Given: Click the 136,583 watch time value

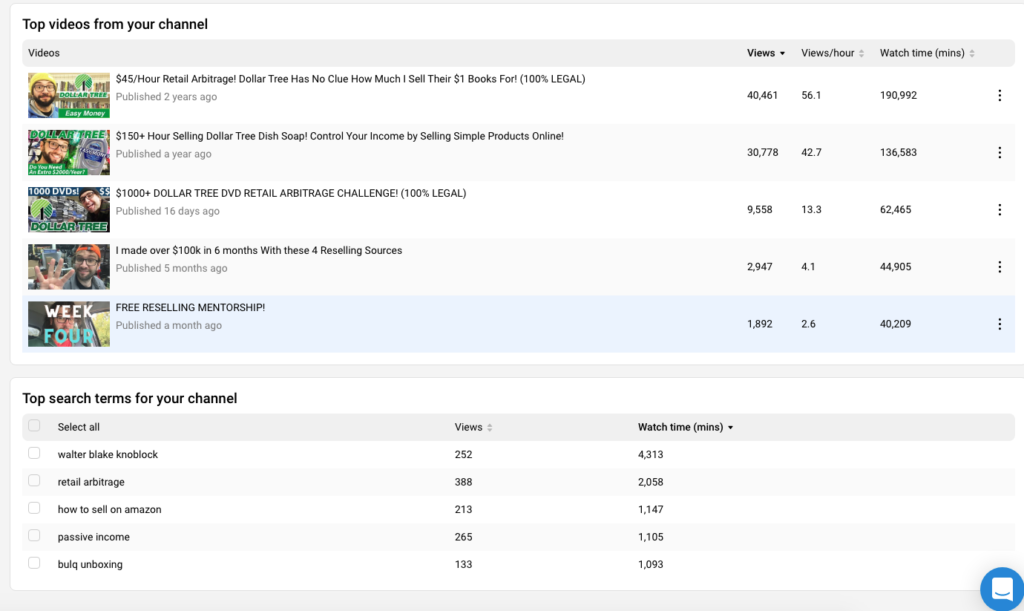Looking at the screenshot, I should pyautogui.click(x=898, y=153).
